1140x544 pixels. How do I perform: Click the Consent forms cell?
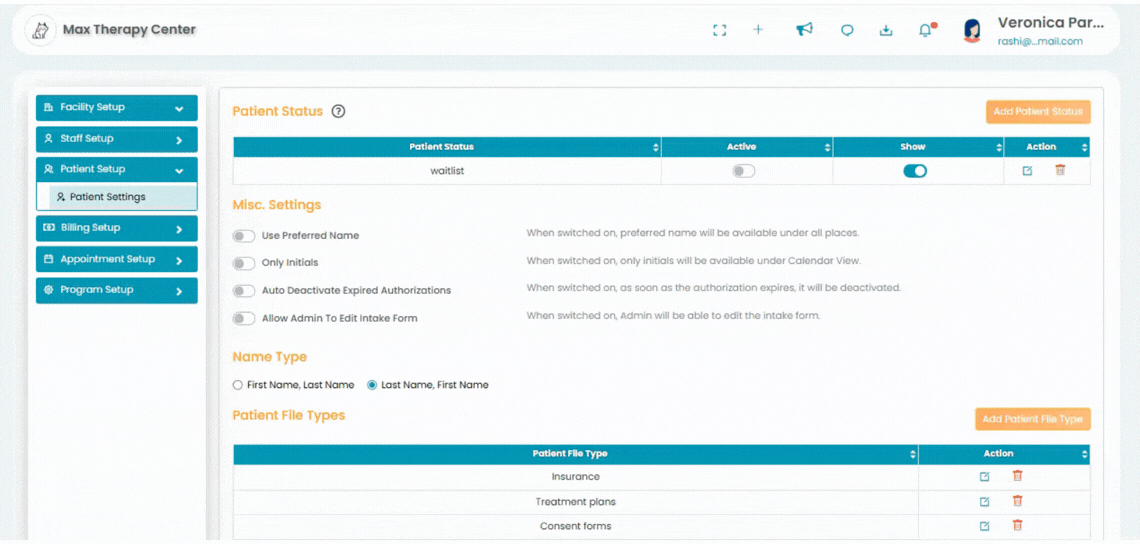(576, 526)
